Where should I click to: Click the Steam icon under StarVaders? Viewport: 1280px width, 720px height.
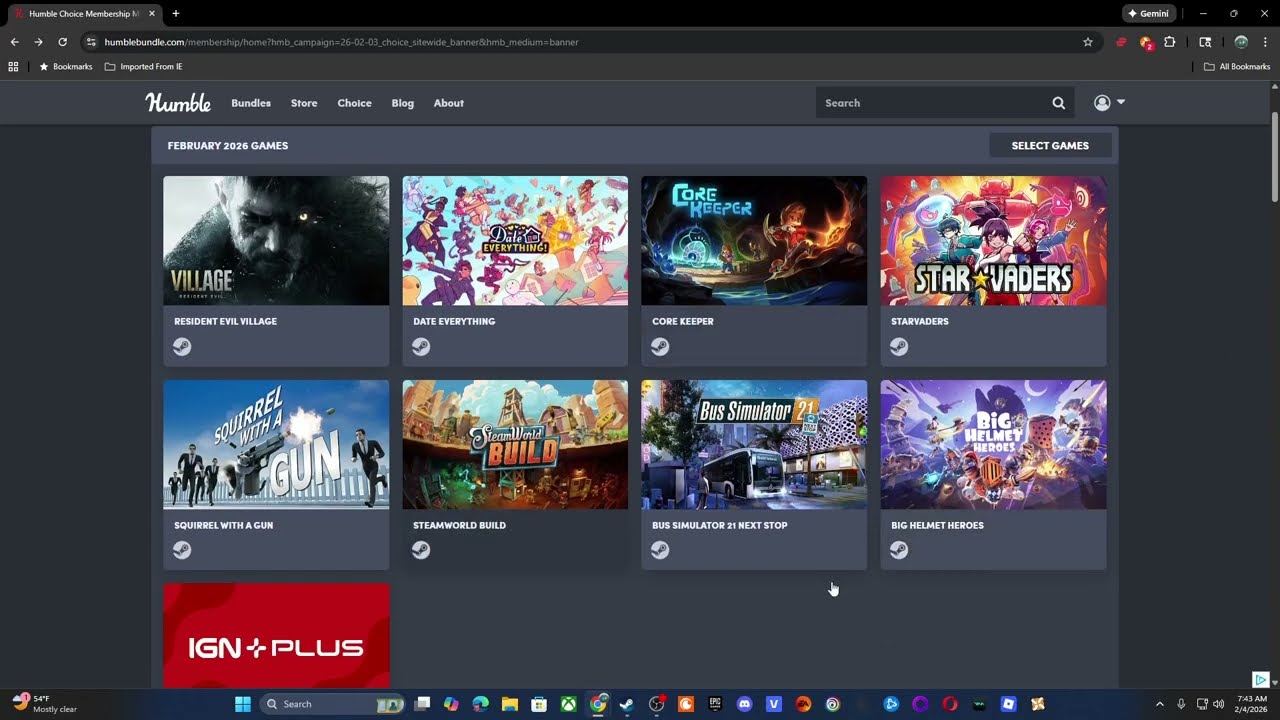[x=899, y=347]
